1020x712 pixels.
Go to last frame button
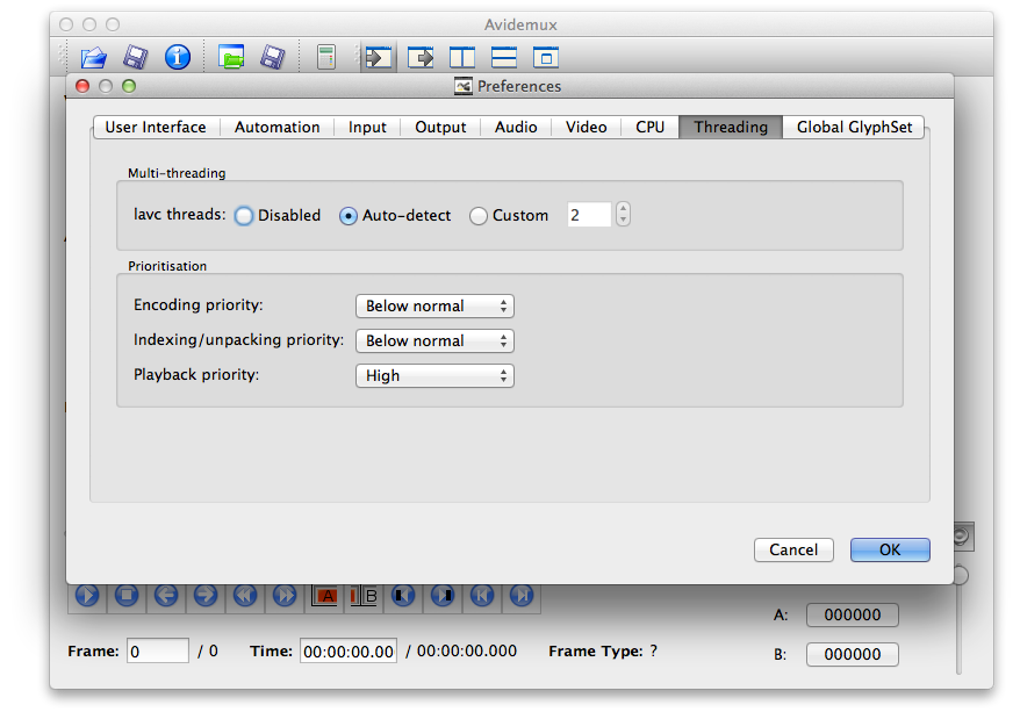point(522,595)
